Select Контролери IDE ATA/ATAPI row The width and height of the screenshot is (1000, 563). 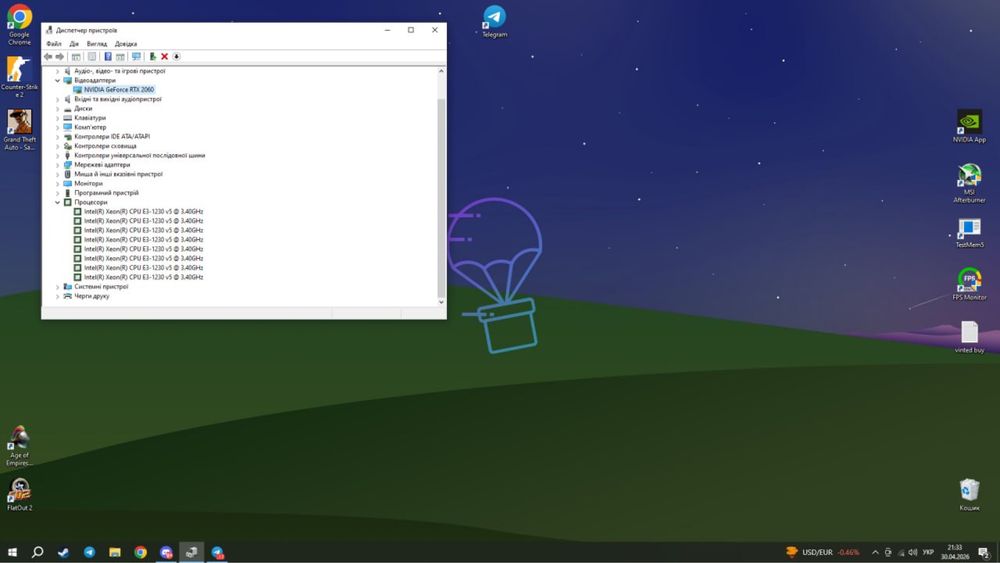[112, 136]
